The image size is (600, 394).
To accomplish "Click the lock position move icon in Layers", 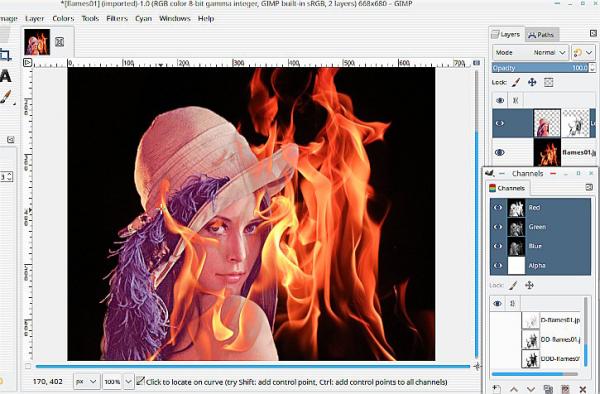I will (532, 82).
